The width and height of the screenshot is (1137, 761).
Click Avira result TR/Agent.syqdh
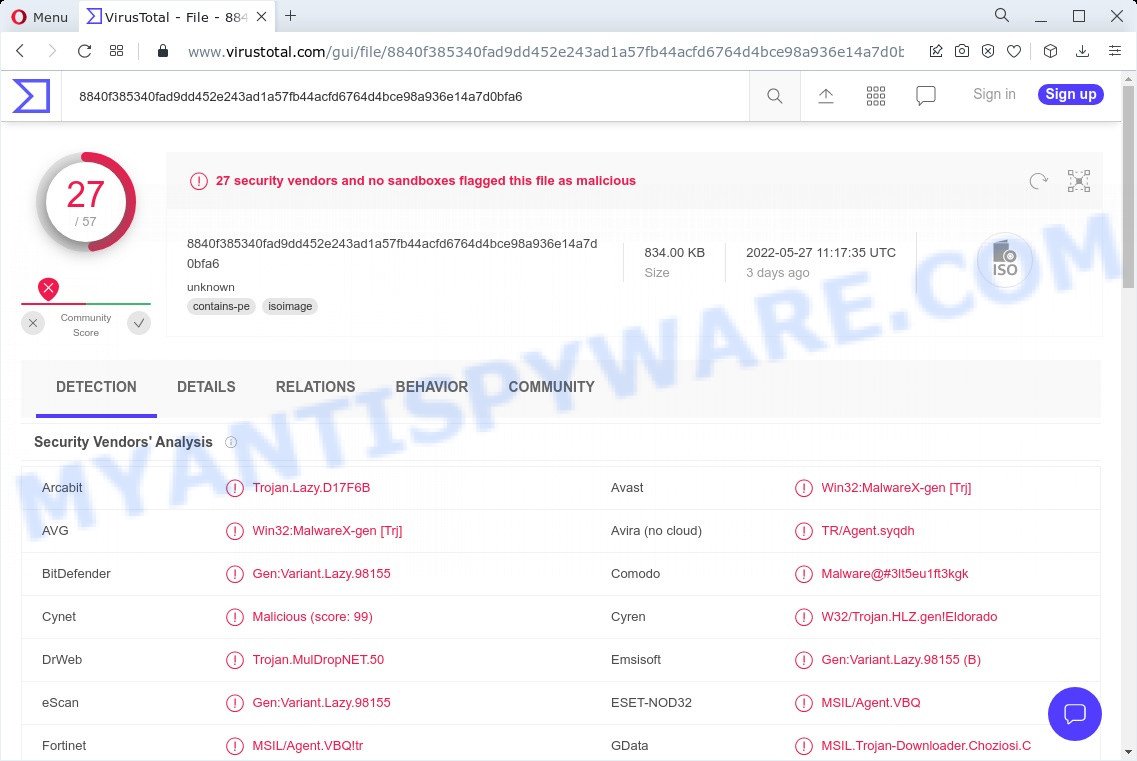click(x=867, y=530)
